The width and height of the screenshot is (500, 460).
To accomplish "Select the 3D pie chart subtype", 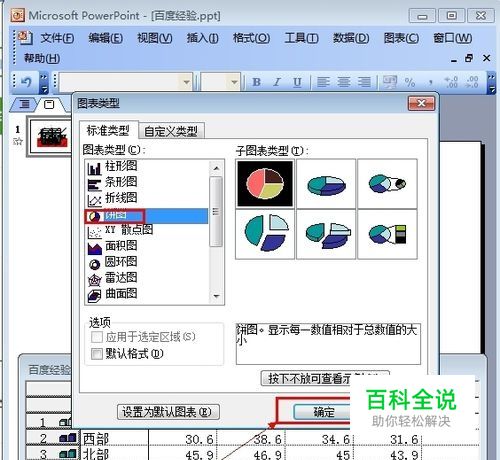I will coord(326,184).
